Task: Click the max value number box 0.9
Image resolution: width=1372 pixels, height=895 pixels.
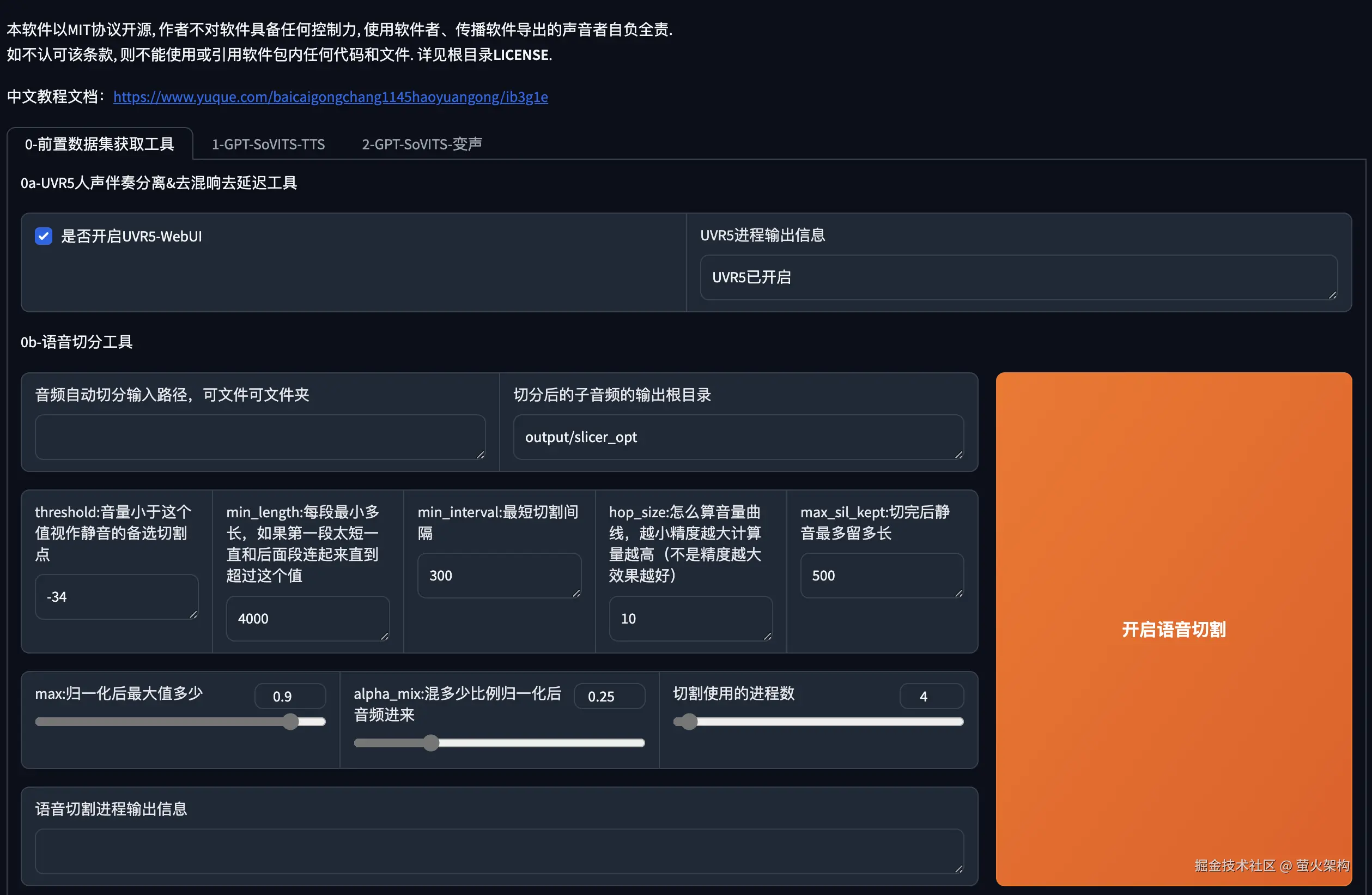Action: (x=290, y=696)
